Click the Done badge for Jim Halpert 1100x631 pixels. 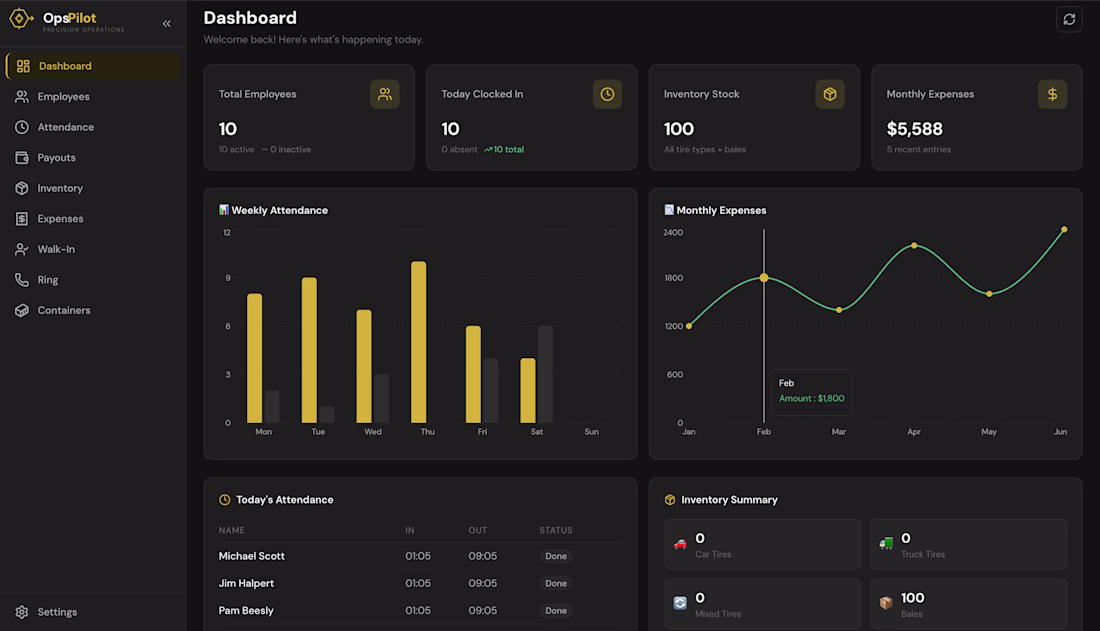[556, 583]
